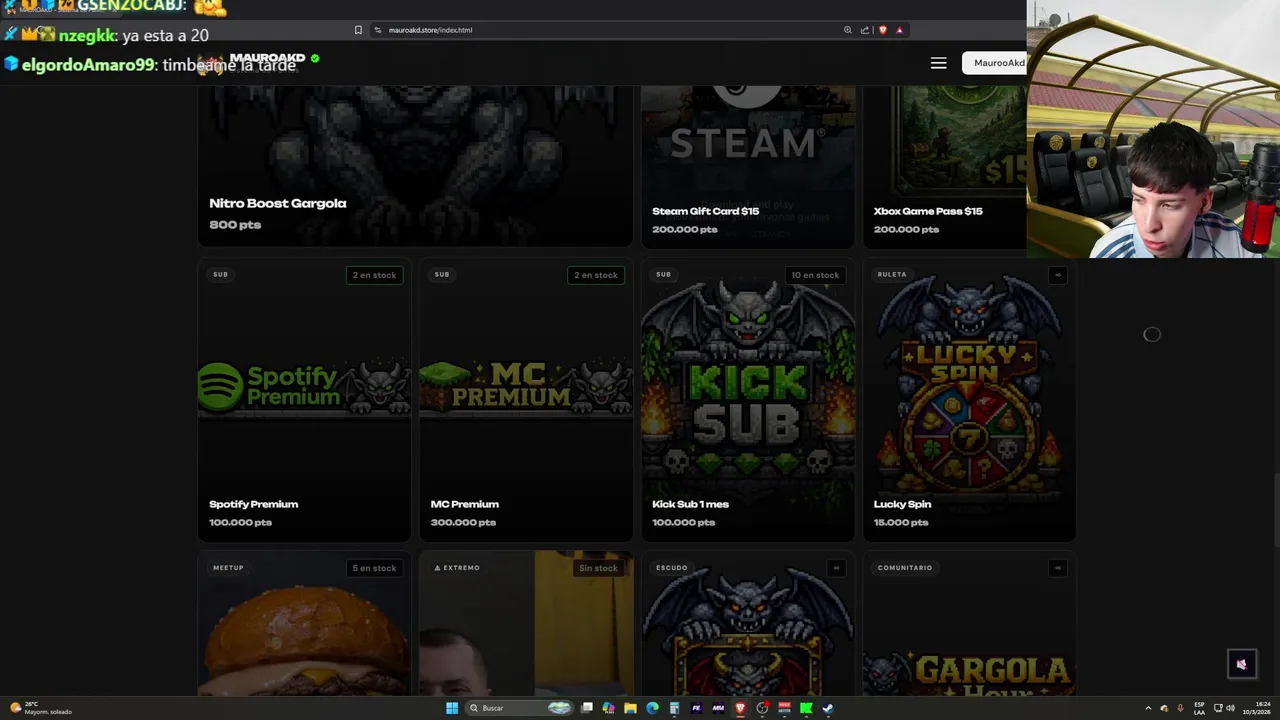The height and width of the screenshot is (720, 1280).
Task: Open the weather widget on the taskbar
Action: pyautogui.click(x=40, y=708)
